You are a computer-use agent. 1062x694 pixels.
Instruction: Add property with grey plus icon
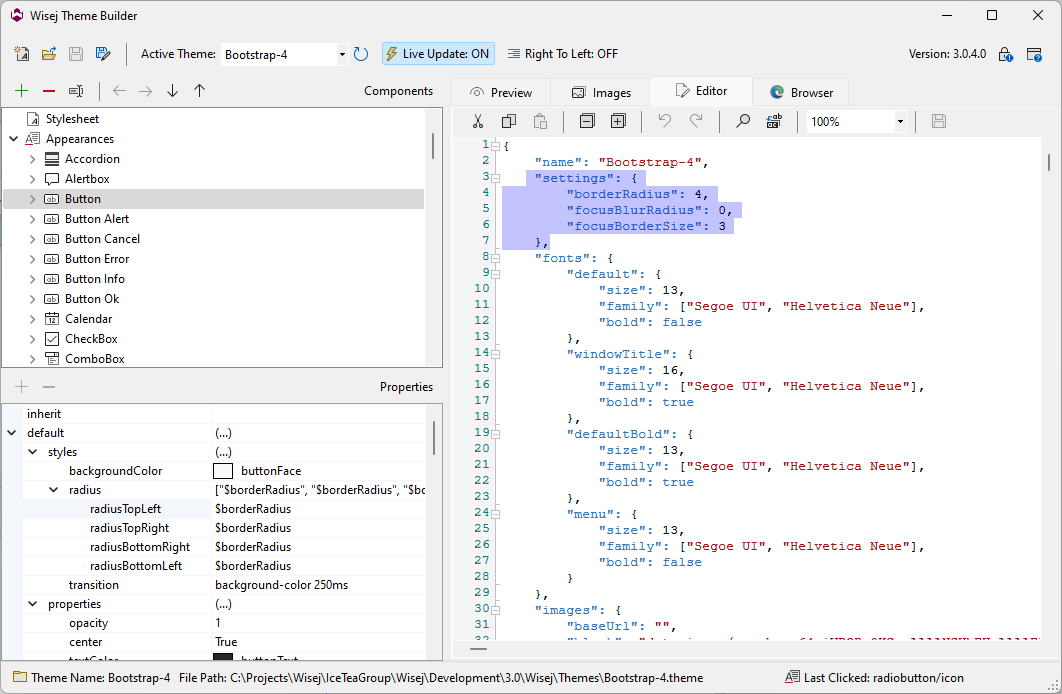[x=22, y=387]
